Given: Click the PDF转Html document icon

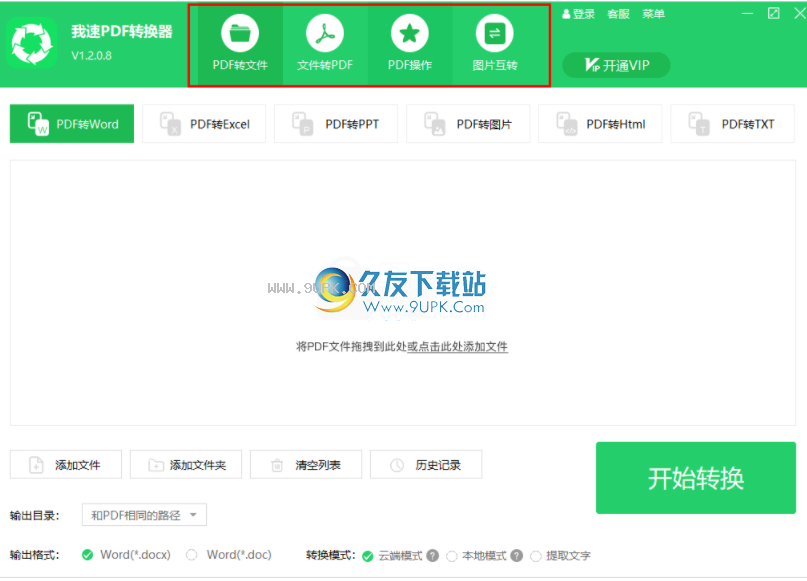Looking at the screenshot, I should (567, 124).
